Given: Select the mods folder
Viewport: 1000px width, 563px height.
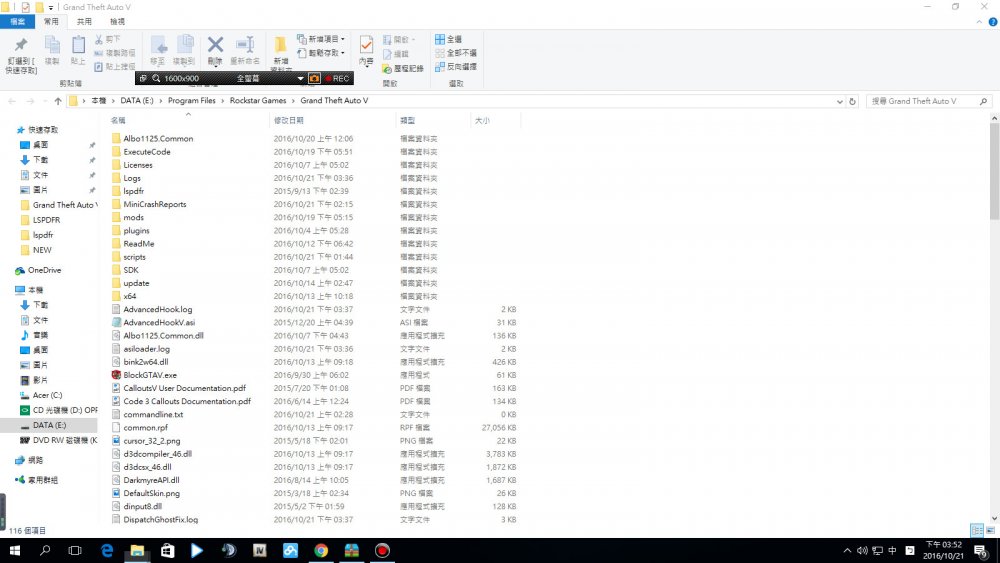Looking at the screenshot, I should tap(133, 217).
